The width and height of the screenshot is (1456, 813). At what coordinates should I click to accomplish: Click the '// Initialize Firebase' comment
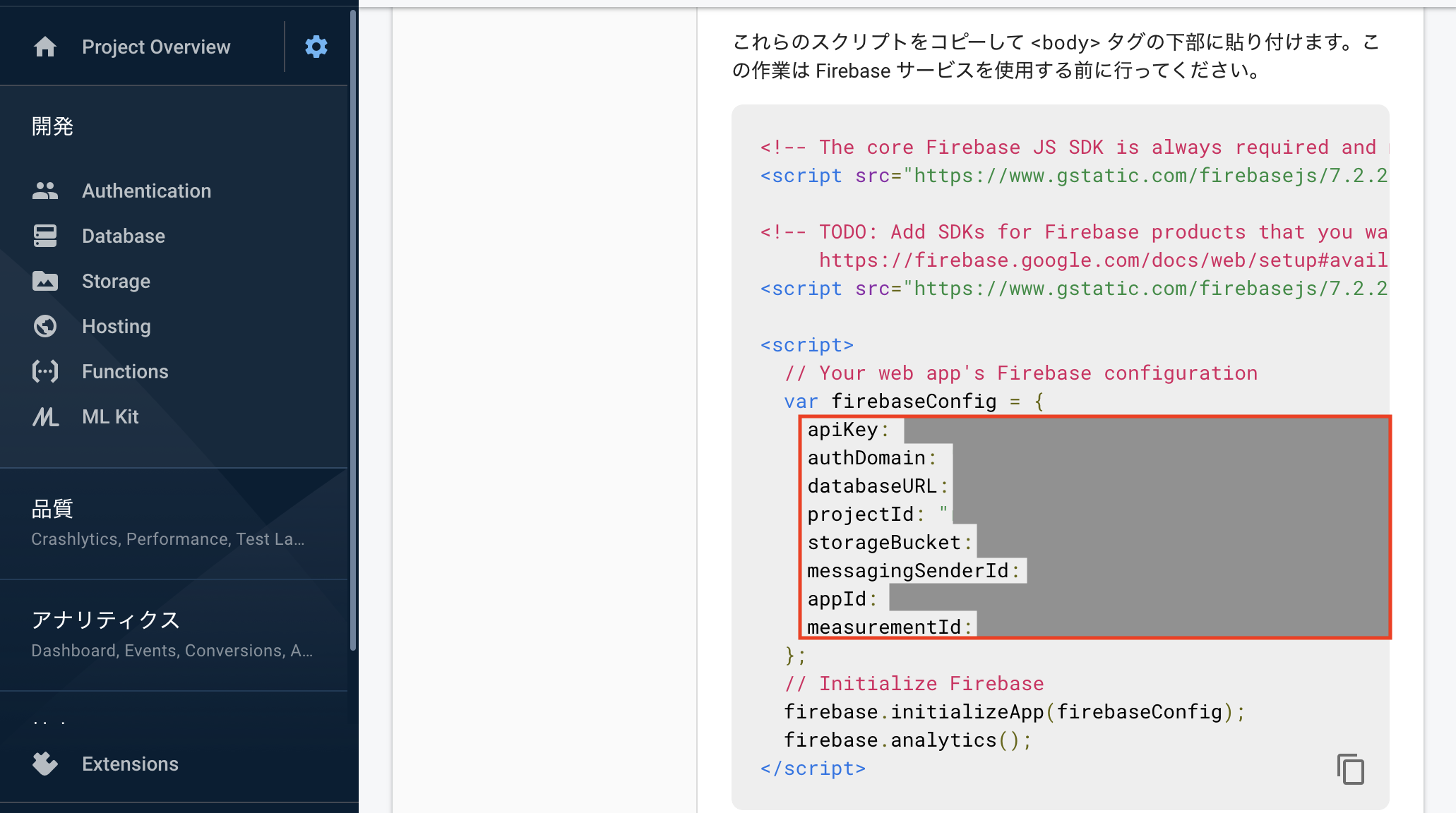pos(914,683)
